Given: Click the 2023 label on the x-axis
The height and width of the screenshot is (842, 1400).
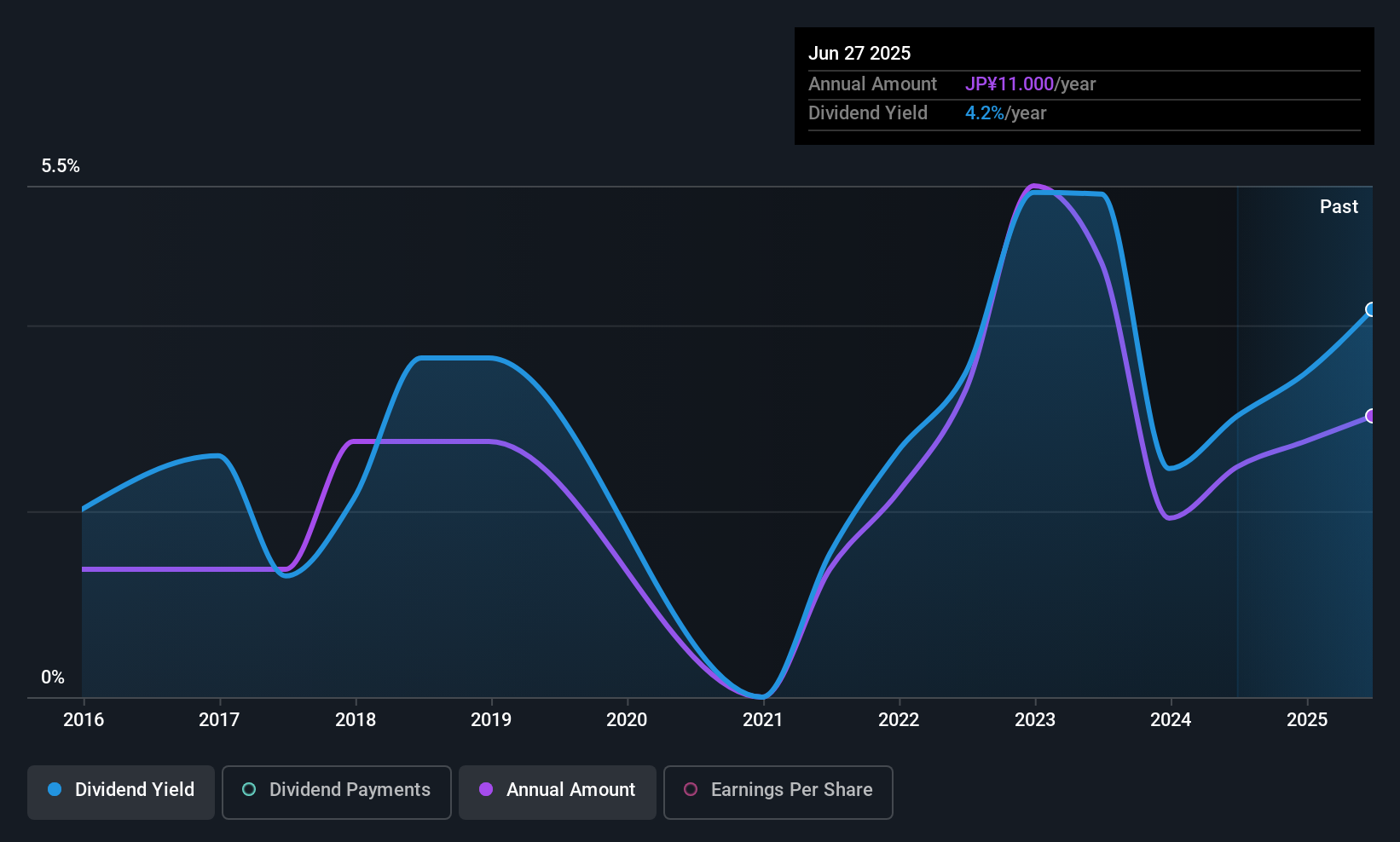Looking at the screenshot, I should coord(1034,720).
